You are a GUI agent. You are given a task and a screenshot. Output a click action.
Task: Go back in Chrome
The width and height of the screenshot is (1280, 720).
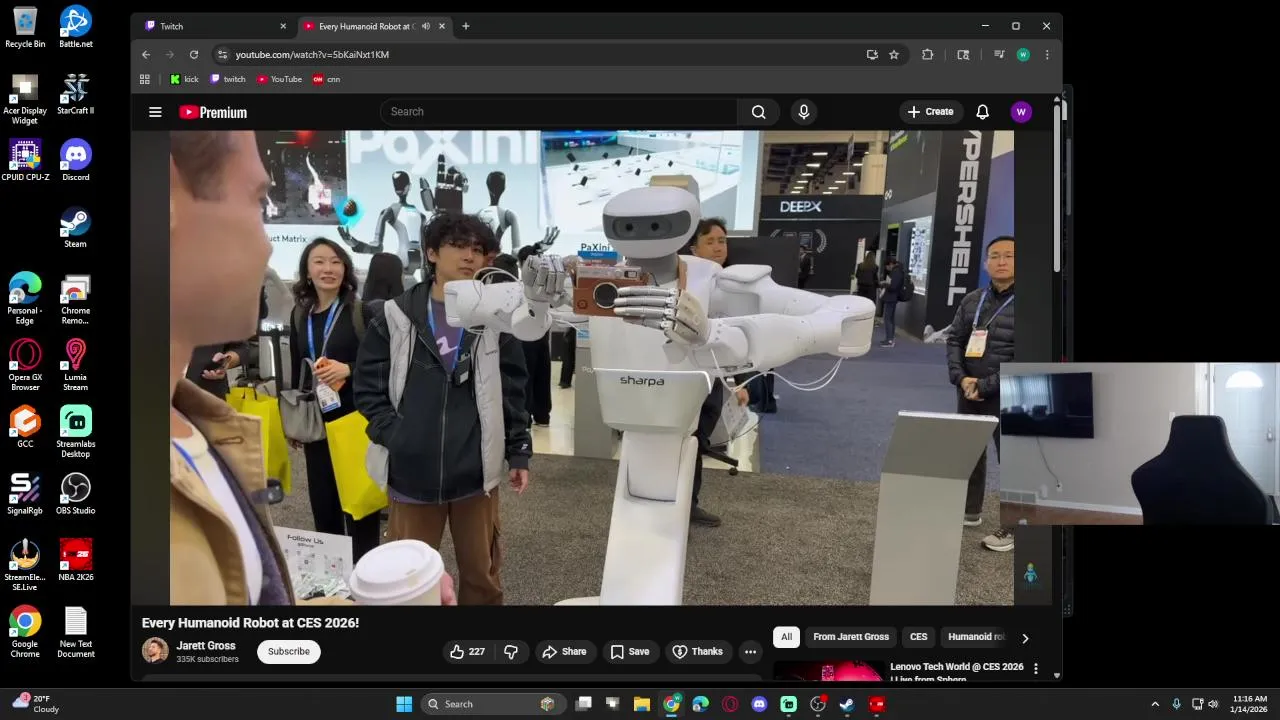(x=146, y=55)
